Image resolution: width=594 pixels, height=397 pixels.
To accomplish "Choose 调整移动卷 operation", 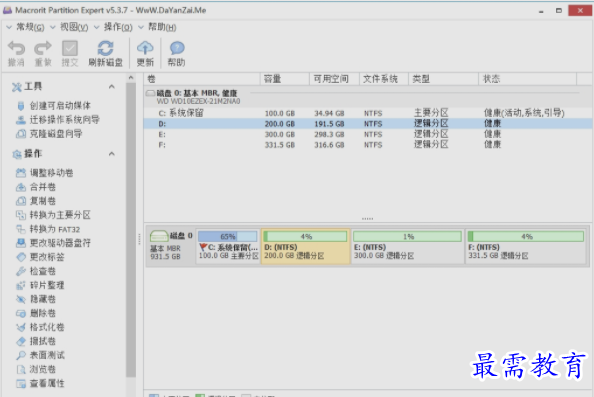I will pos(45,173).
